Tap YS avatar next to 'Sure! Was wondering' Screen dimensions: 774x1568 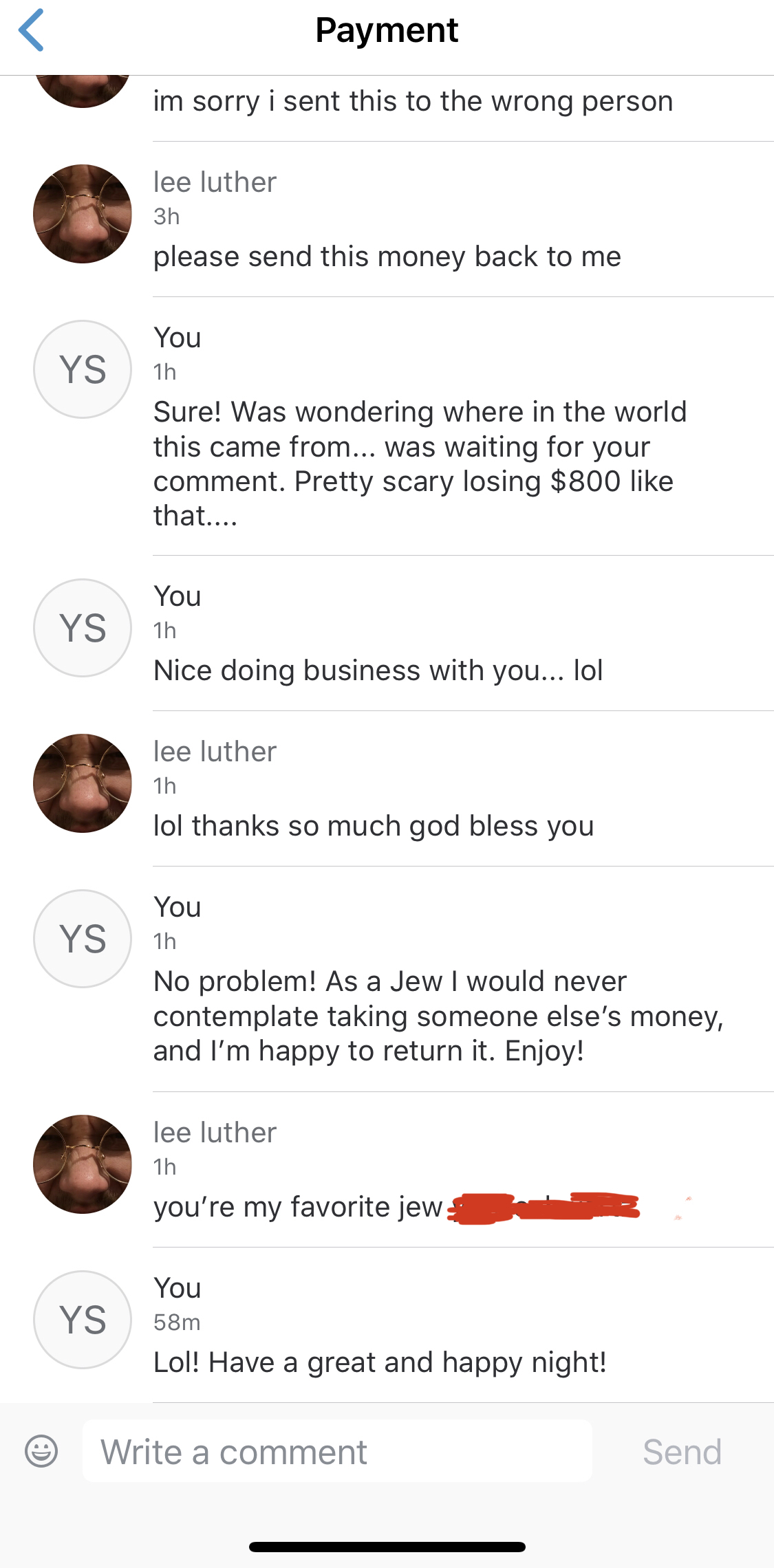[83, 369]
